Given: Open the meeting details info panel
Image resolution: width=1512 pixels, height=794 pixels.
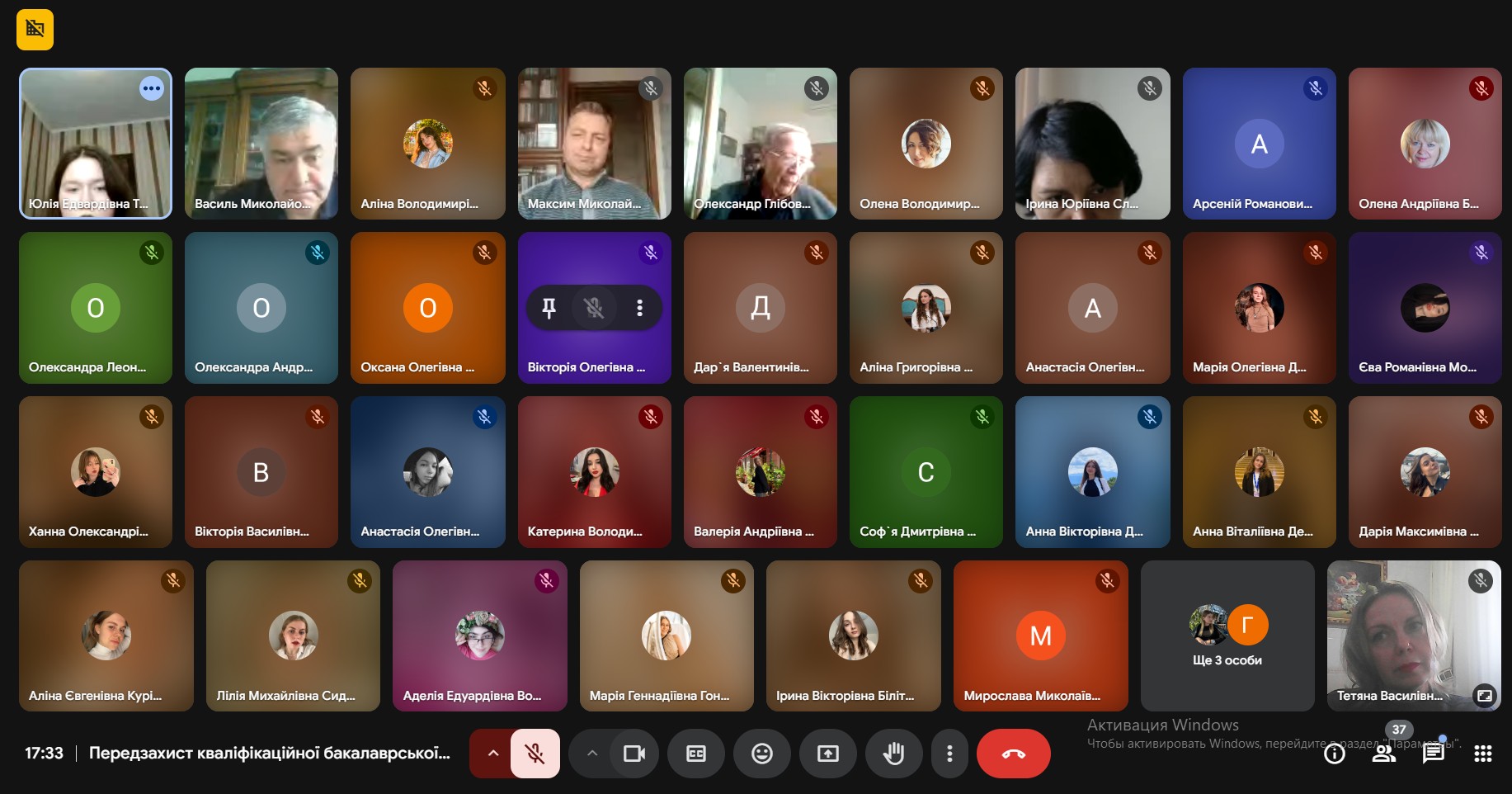Looking at the screenshot, I should click(x=1334, y=754).
